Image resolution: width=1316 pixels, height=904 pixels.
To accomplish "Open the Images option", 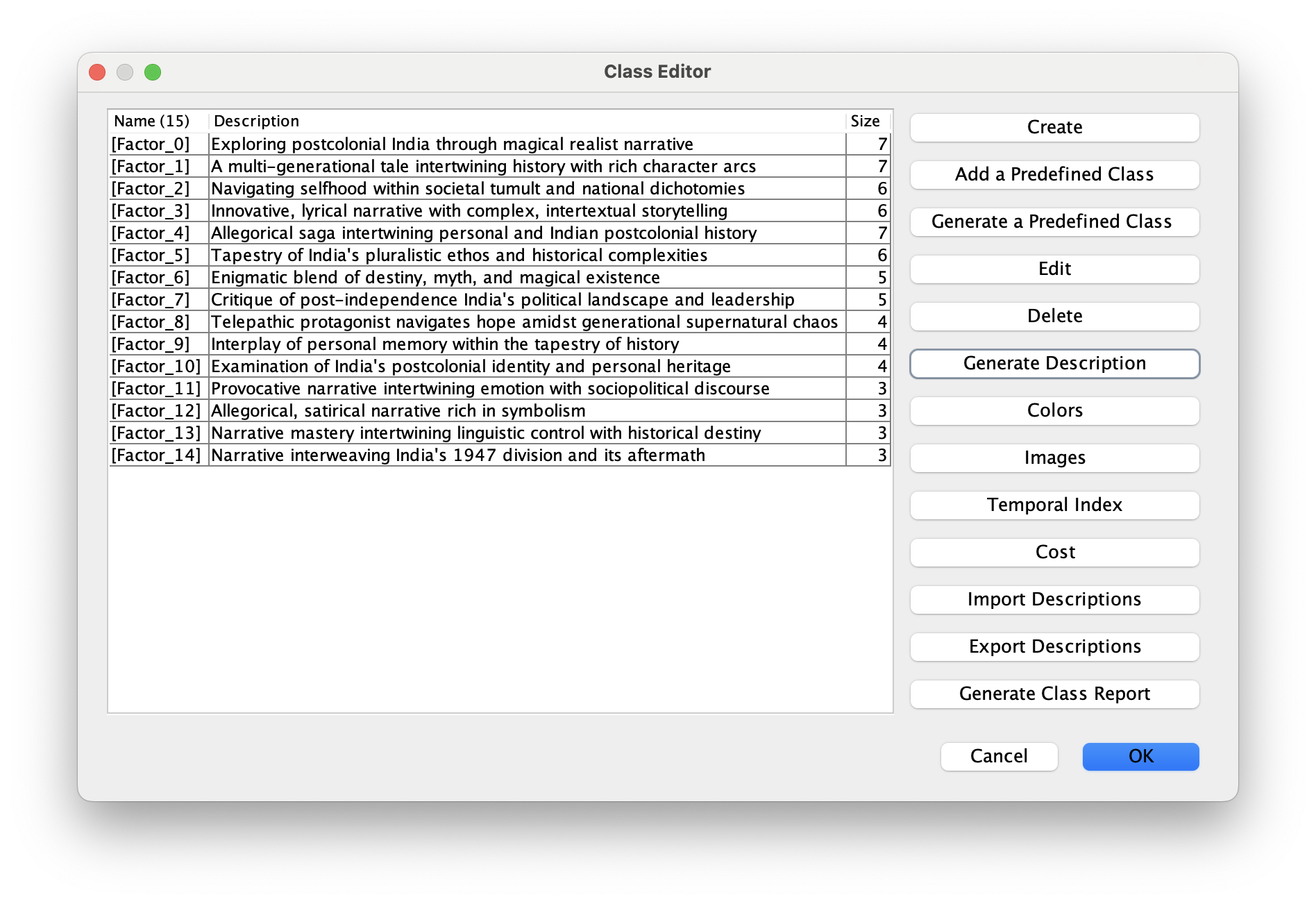I will (x=1054, y=458).
